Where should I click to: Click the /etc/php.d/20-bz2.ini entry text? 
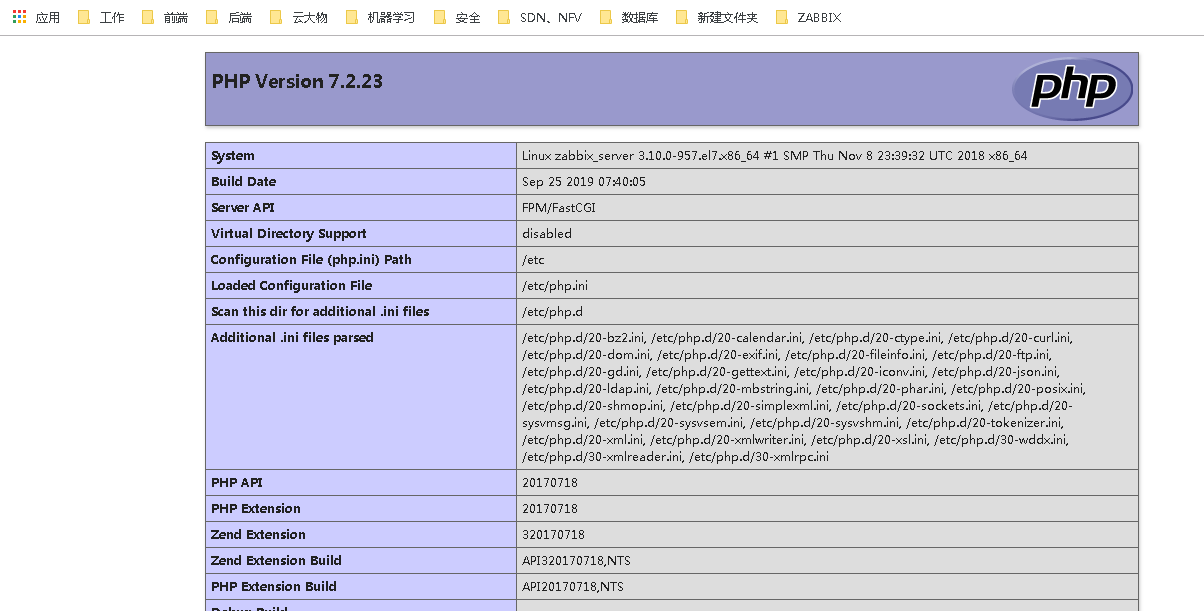tap(585, 338)
